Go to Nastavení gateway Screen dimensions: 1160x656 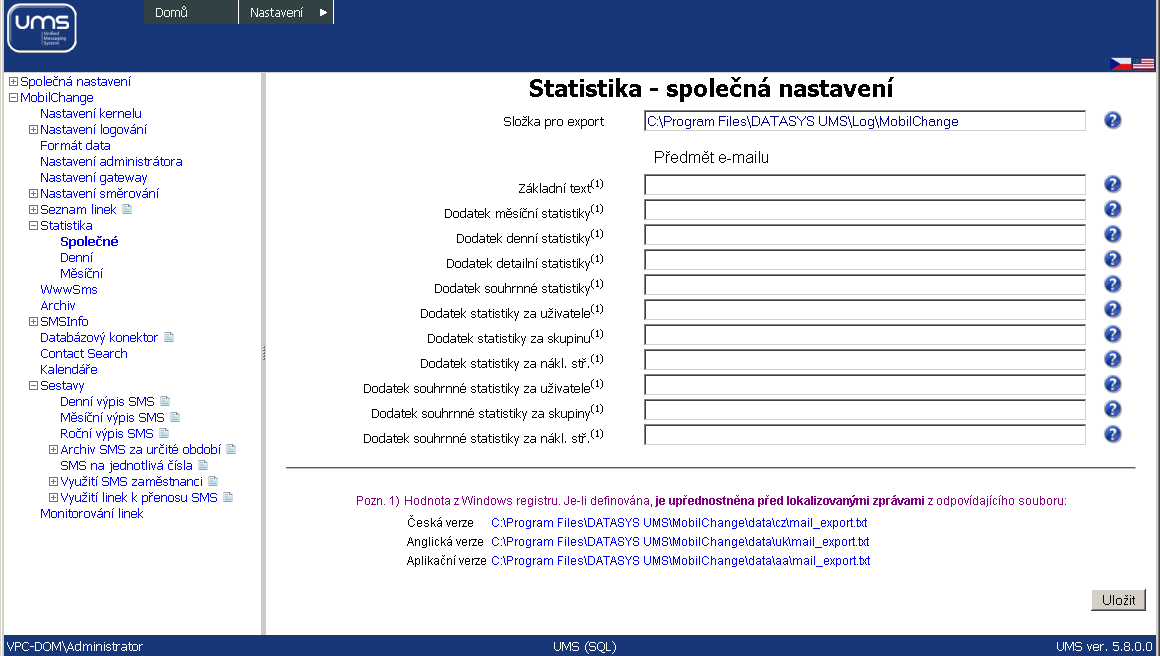click(x=94, y=177)
